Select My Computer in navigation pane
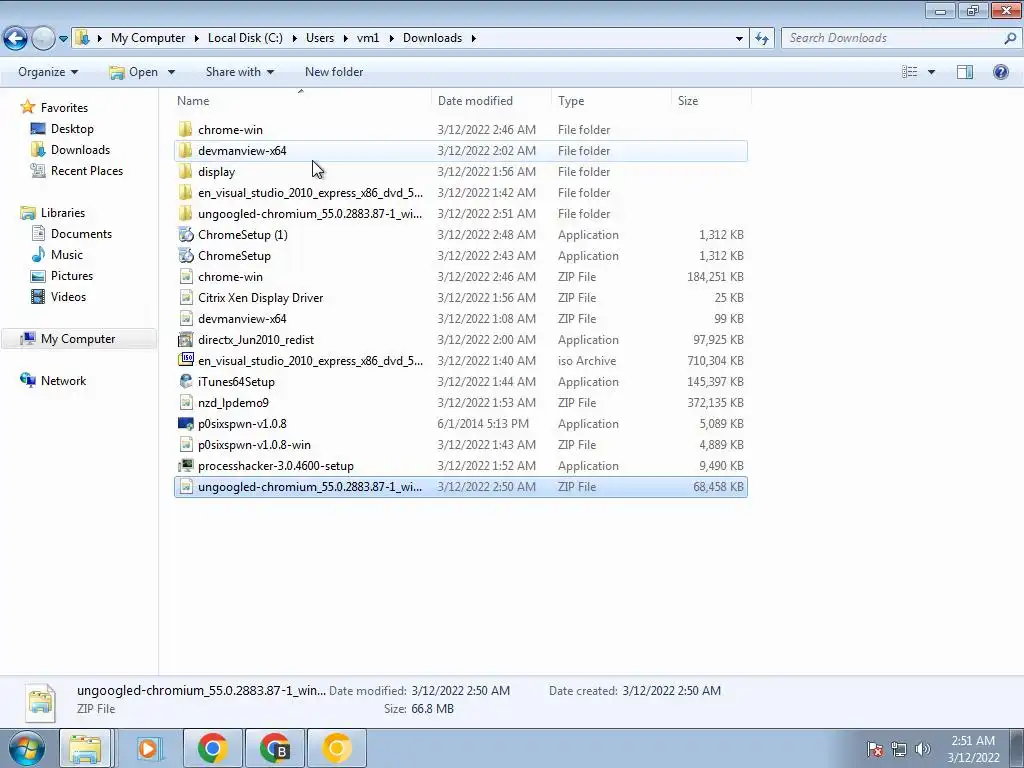This screenshot has width=1024, height=768. coord(78,339)
